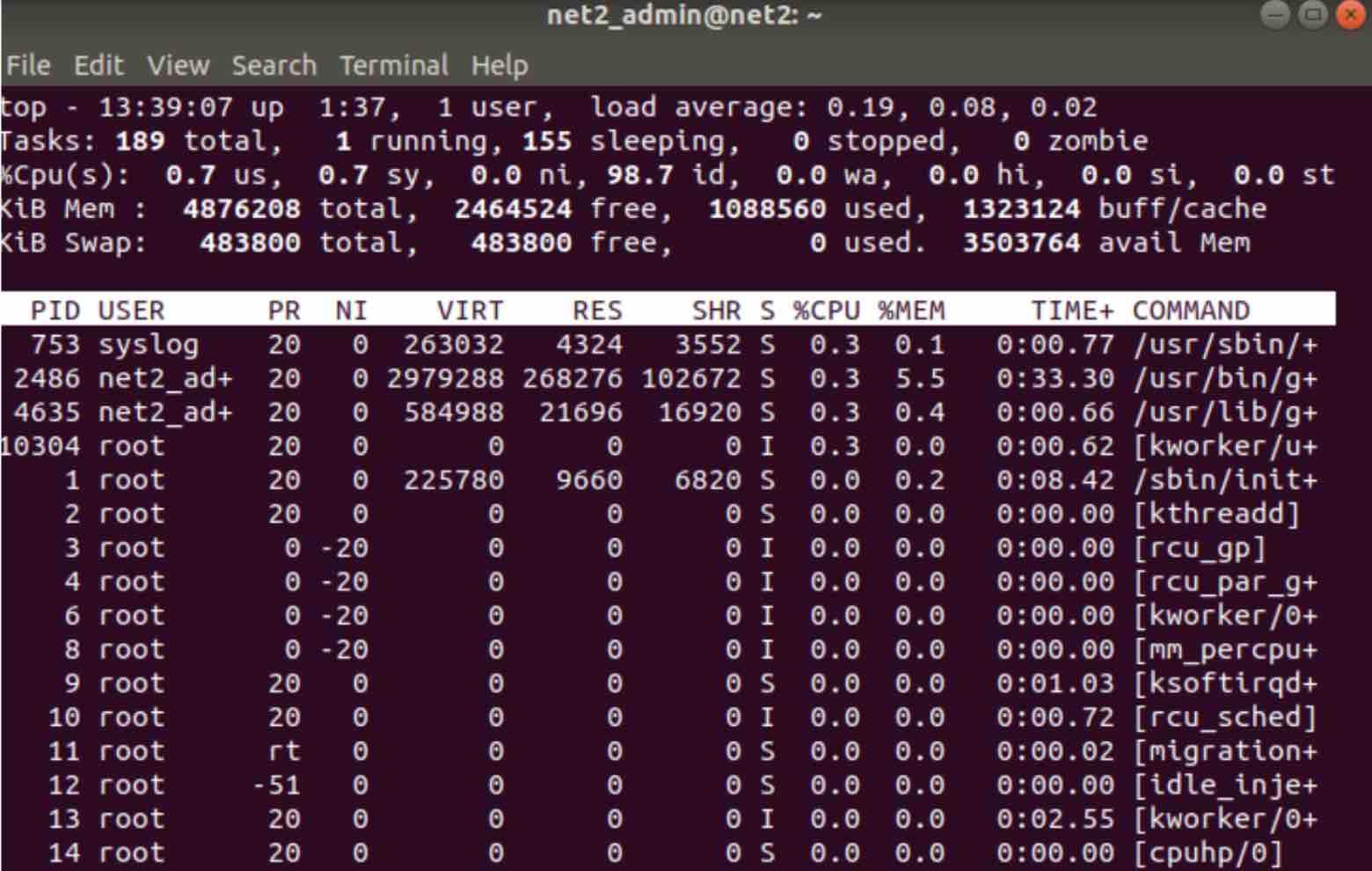1372x871 pixels.
Task: Click the 13:39:07 time in top header
Action: (166, 108)
